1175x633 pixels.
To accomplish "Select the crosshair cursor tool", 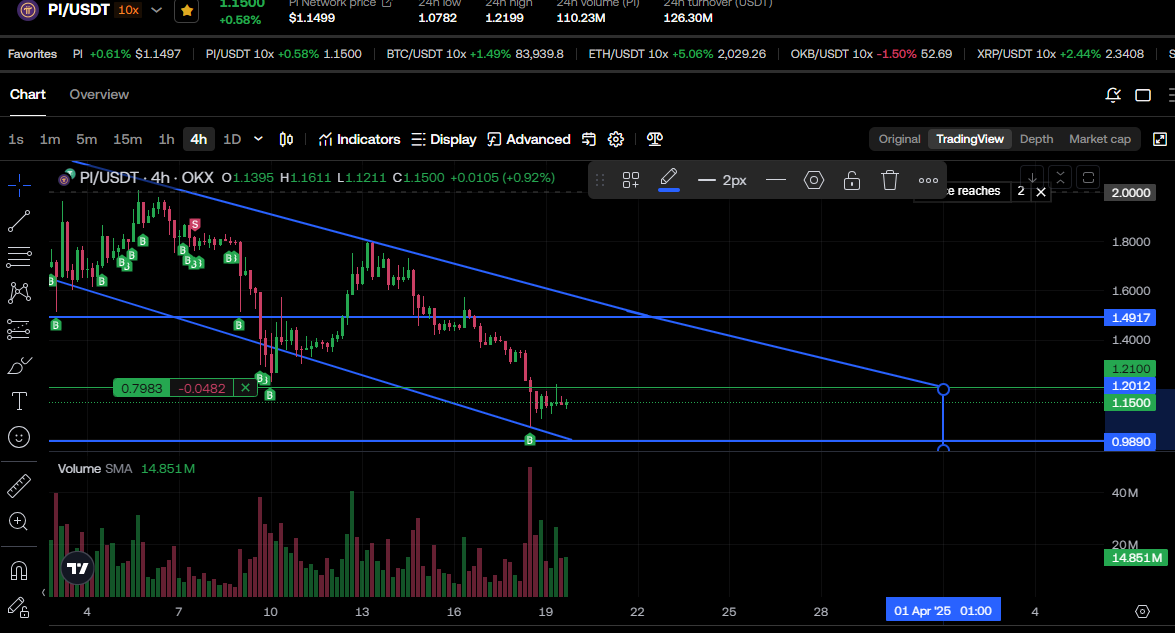I will pyautogui.click(x=19, y=184).
